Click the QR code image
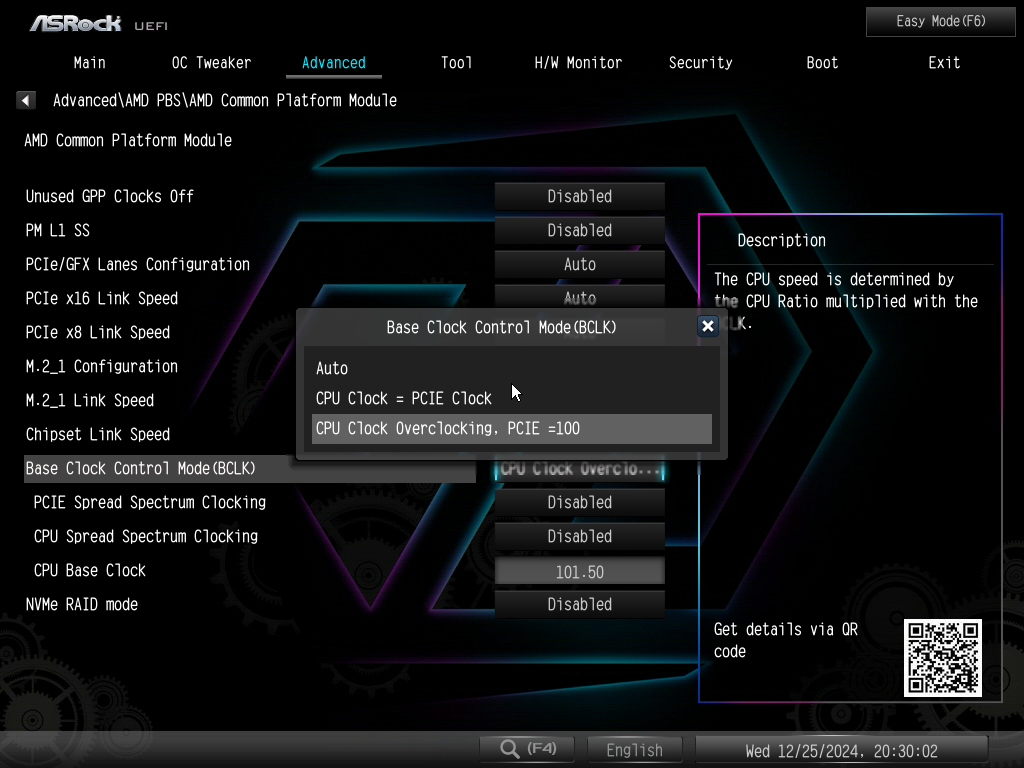 tap(942, 658)
